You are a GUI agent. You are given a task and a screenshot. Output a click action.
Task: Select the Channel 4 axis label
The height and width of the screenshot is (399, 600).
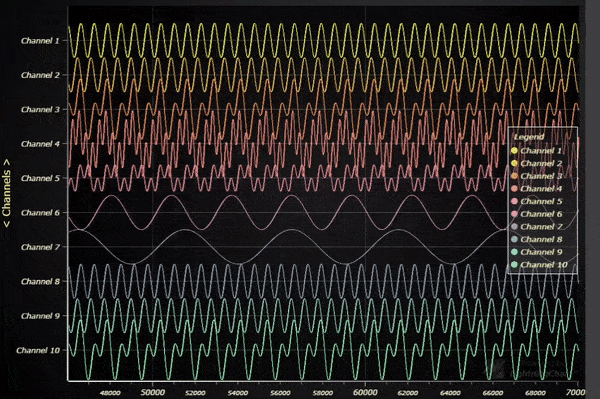click(41, 144)
